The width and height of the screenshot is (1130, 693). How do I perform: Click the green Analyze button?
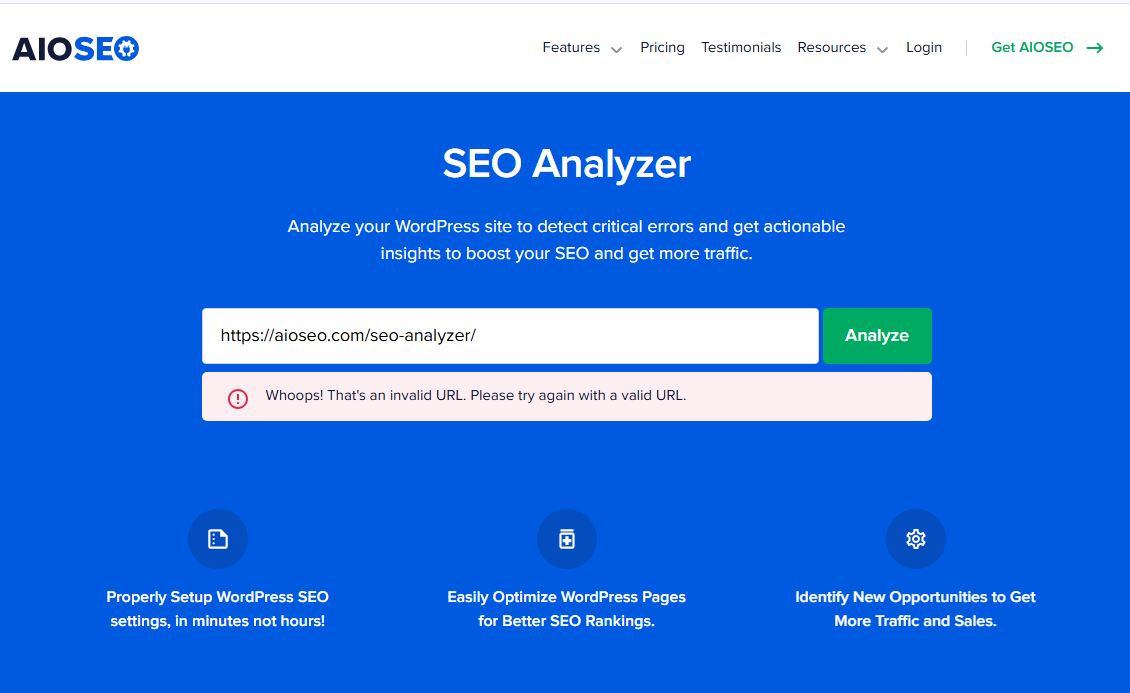[877, 336]
